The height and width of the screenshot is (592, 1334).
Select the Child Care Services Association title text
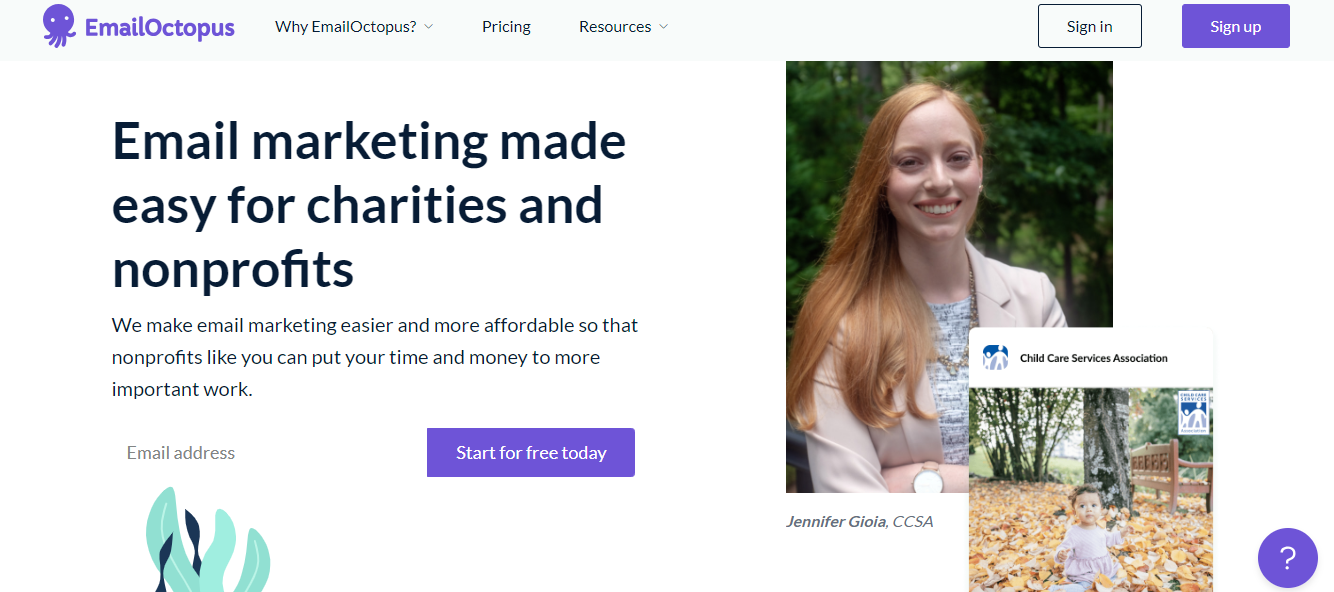click(x=1093, y=358)
